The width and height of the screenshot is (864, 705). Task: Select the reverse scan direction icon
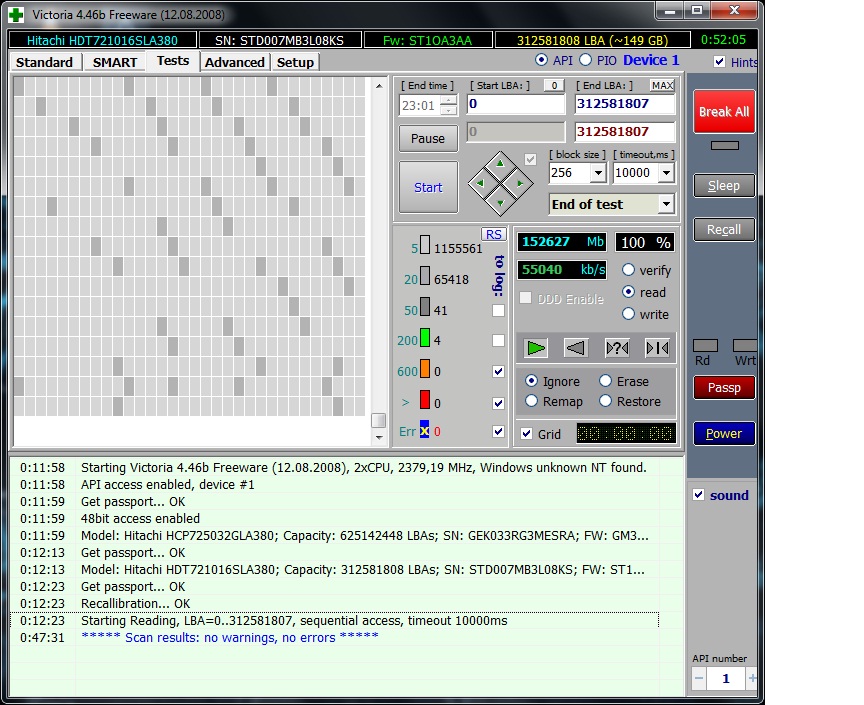click(575, 348)
